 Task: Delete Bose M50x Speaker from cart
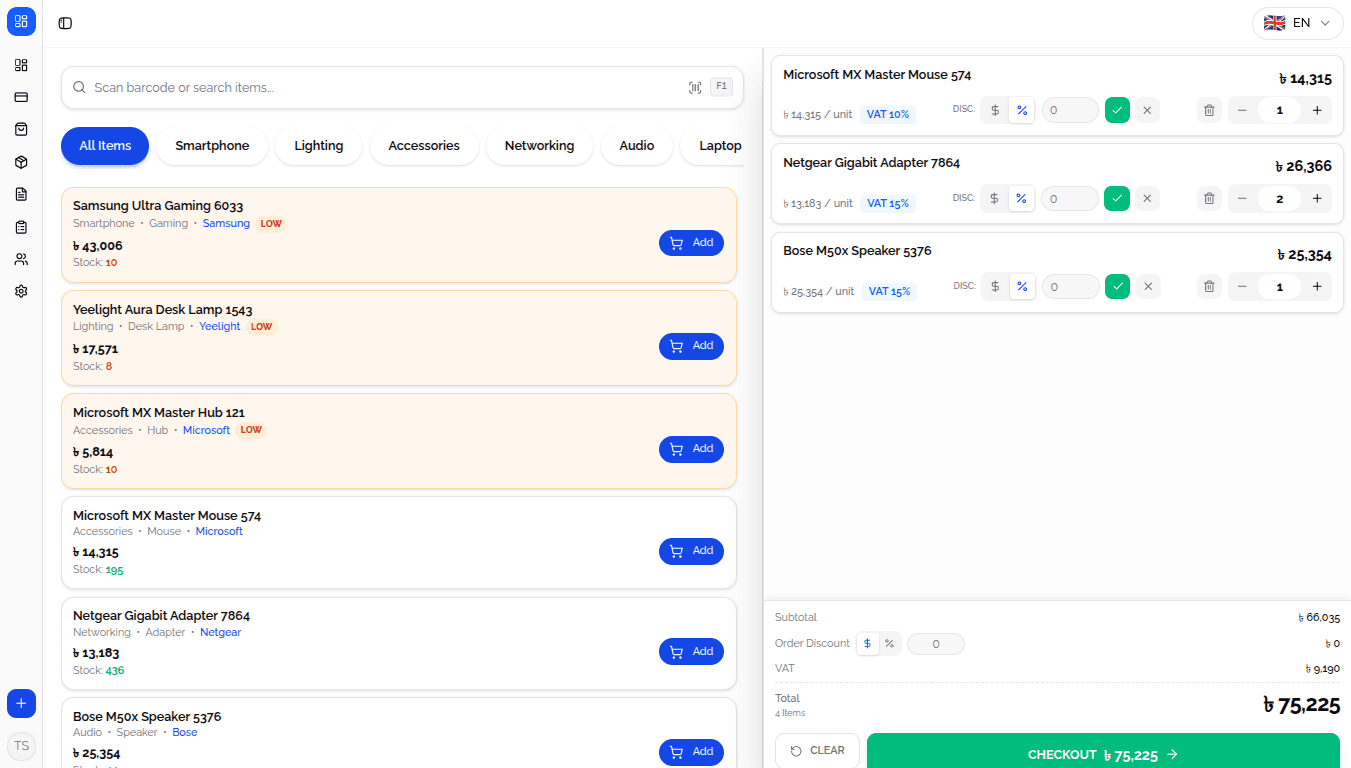[x=1209, y=287]
